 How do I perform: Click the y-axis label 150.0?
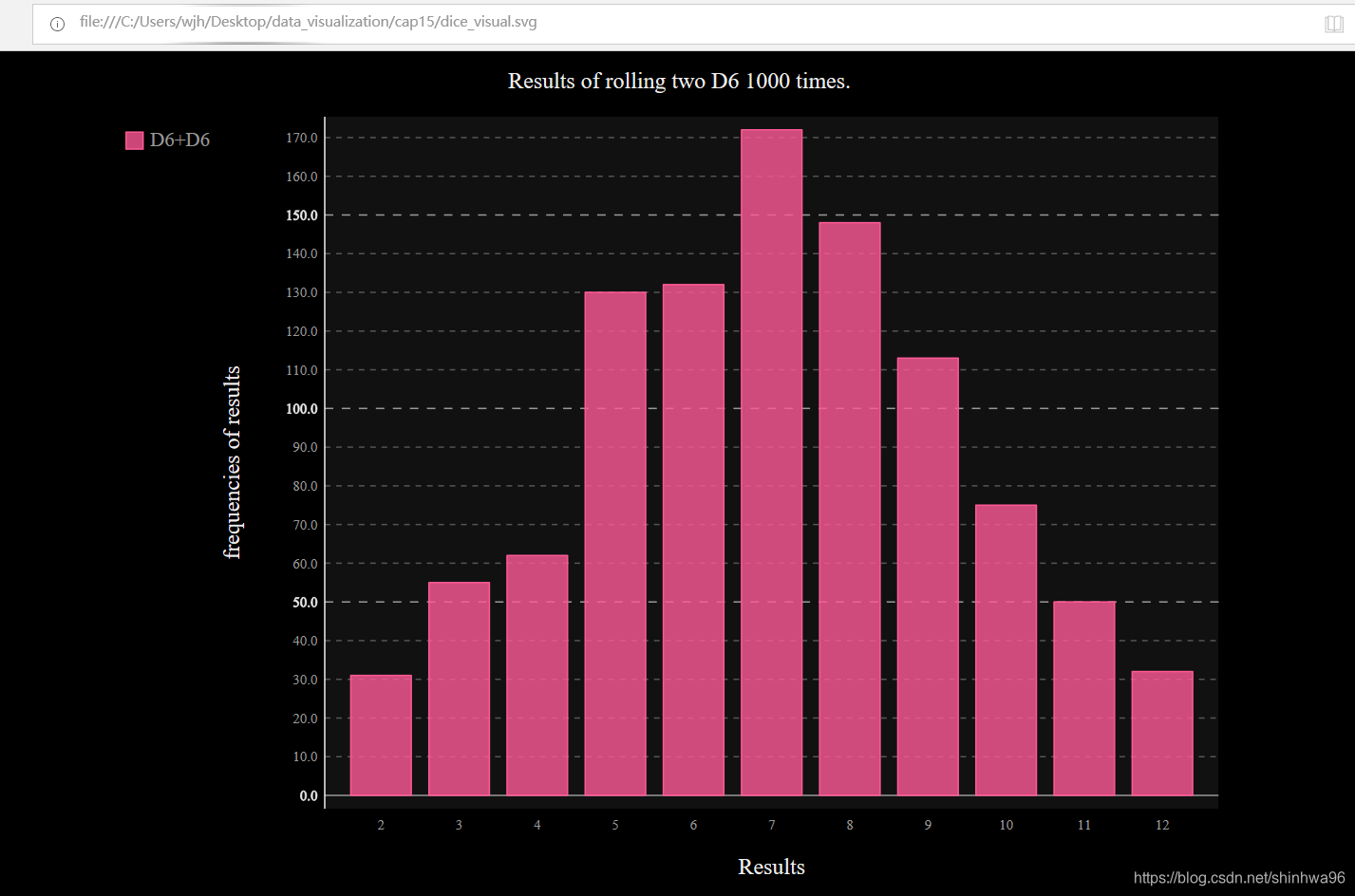302,215
